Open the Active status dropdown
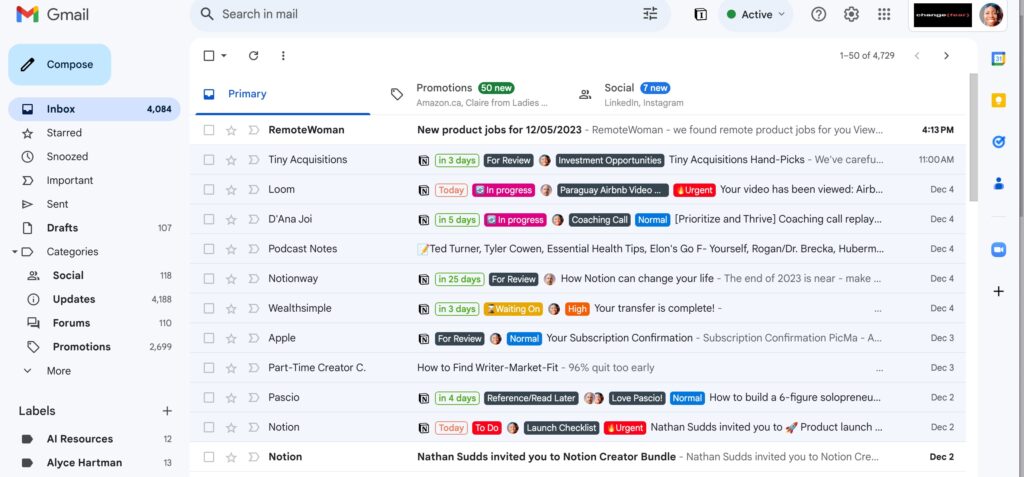The width and height of the screenshot is (1024, 477). click(x=755, y=14)
